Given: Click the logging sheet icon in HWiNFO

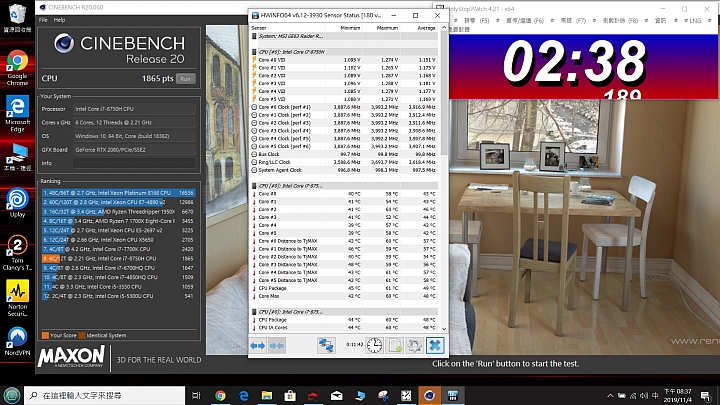Looking at the screenshot, I should 395,345.
